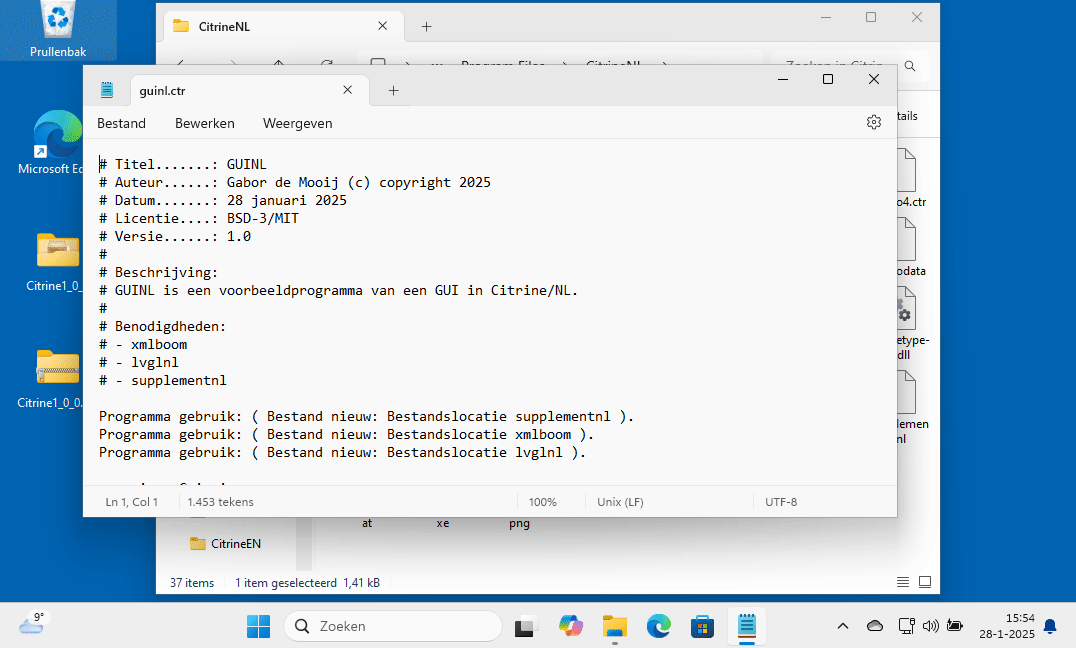
Task: Open Copilot from the taskbar
Action: [571, 626]
